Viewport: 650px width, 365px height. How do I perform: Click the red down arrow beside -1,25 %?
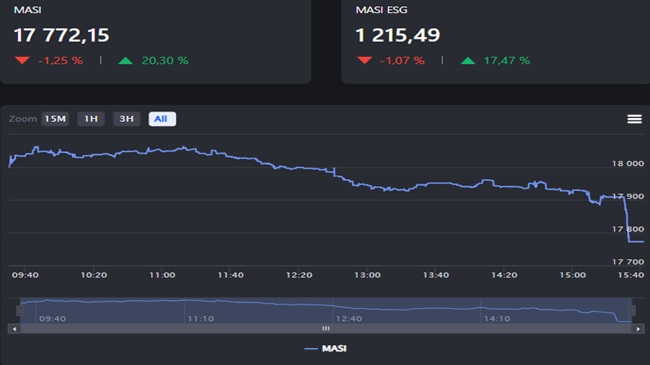[x=22, y=61]
